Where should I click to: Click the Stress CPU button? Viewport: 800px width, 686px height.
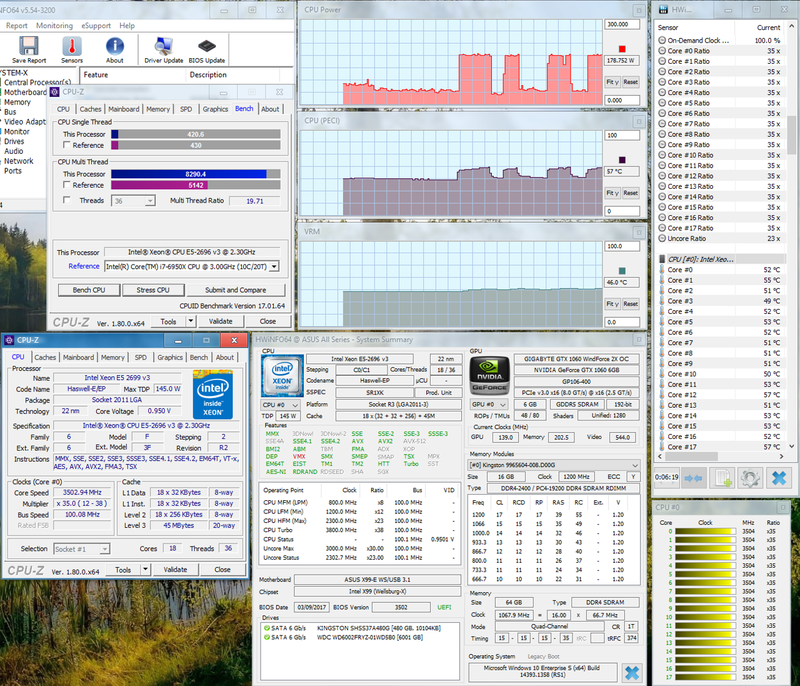(x=153, y=290)
